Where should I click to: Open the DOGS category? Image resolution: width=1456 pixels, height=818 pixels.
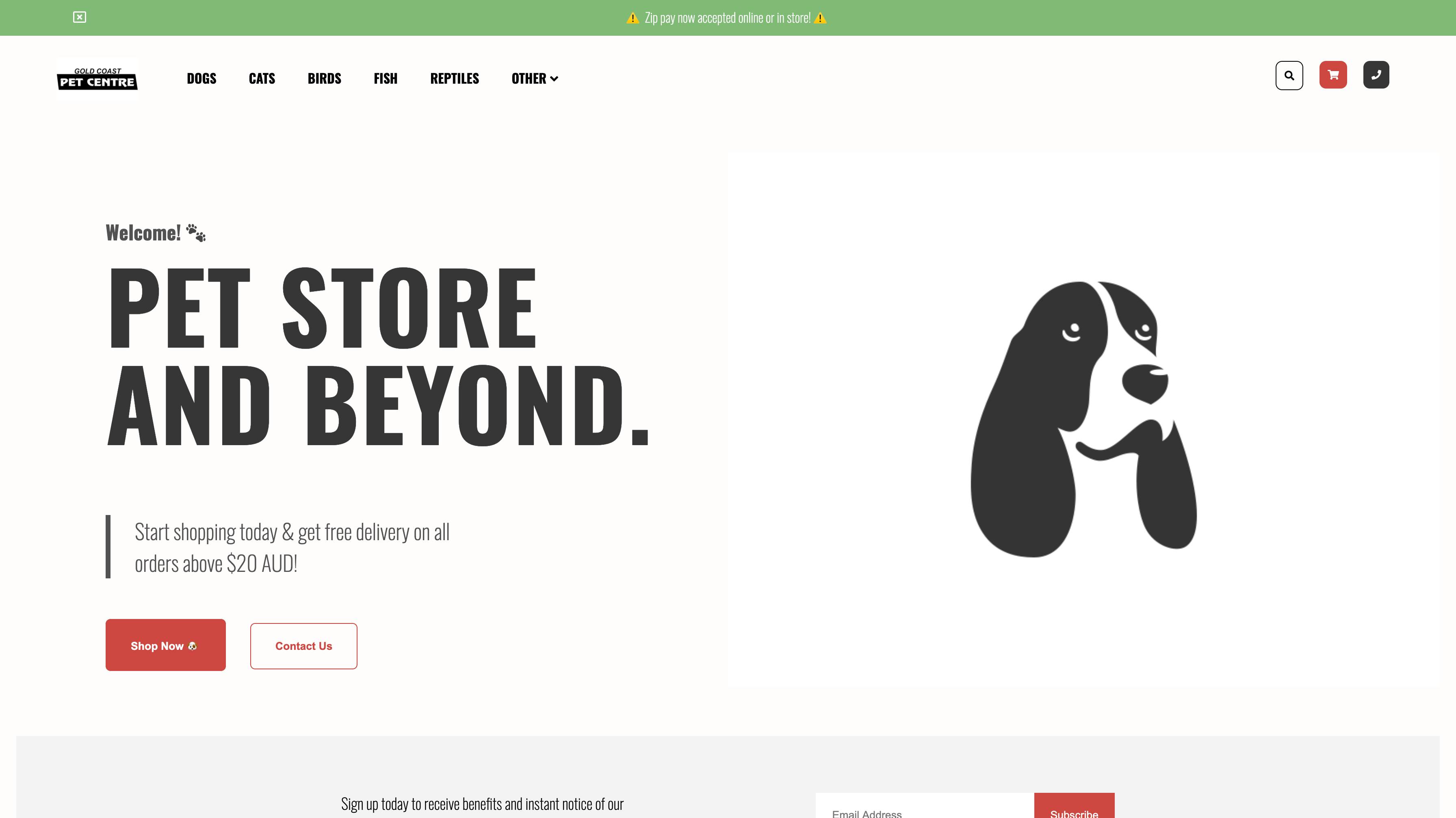click(x=201, y=78)
